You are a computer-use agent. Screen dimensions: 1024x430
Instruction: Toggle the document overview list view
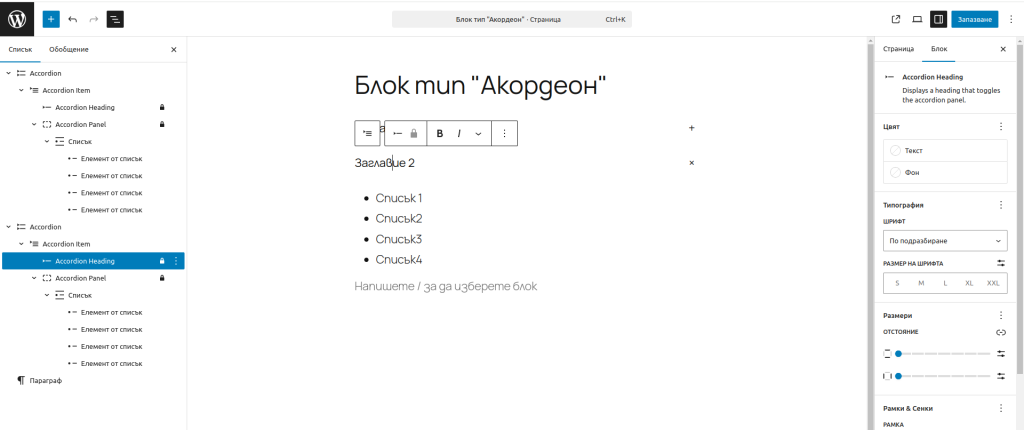(x=115, y=19)
